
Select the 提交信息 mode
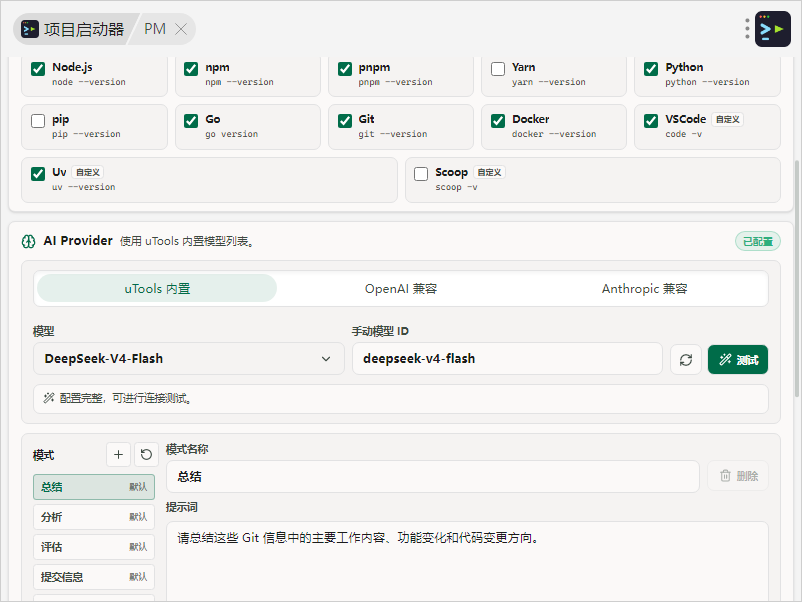point(94,577)
